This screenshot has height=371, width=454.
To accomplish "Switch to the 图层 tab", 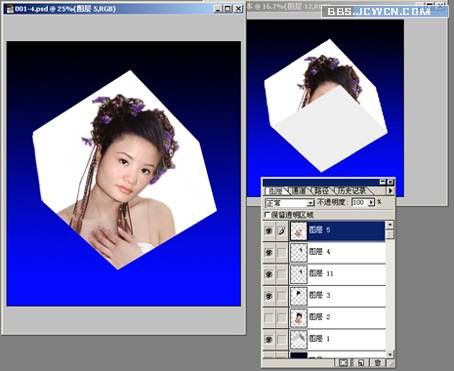I will [x=276, y=191].
